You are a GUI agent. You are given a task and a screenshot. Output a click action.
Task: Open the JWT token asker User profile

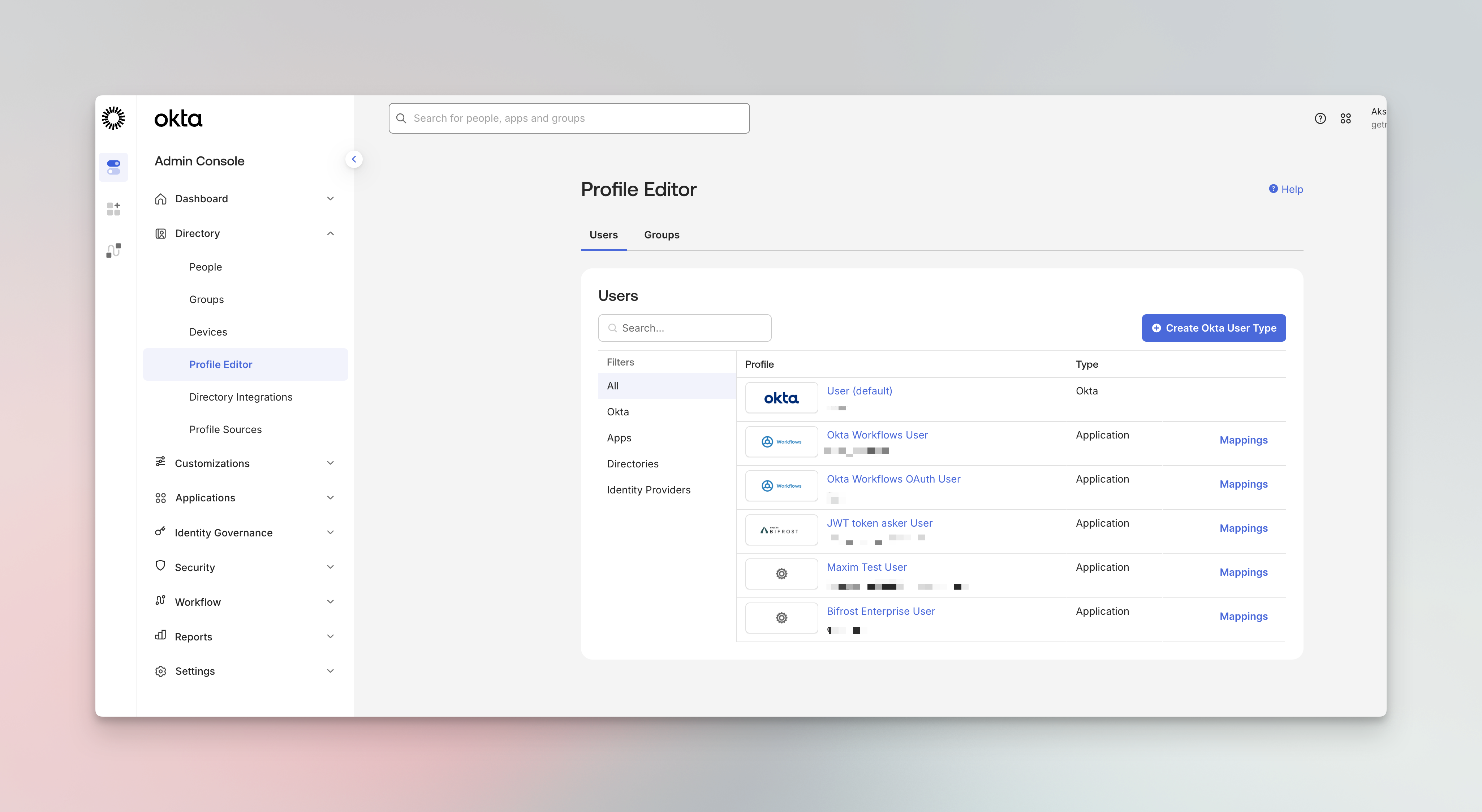(880, 523)
